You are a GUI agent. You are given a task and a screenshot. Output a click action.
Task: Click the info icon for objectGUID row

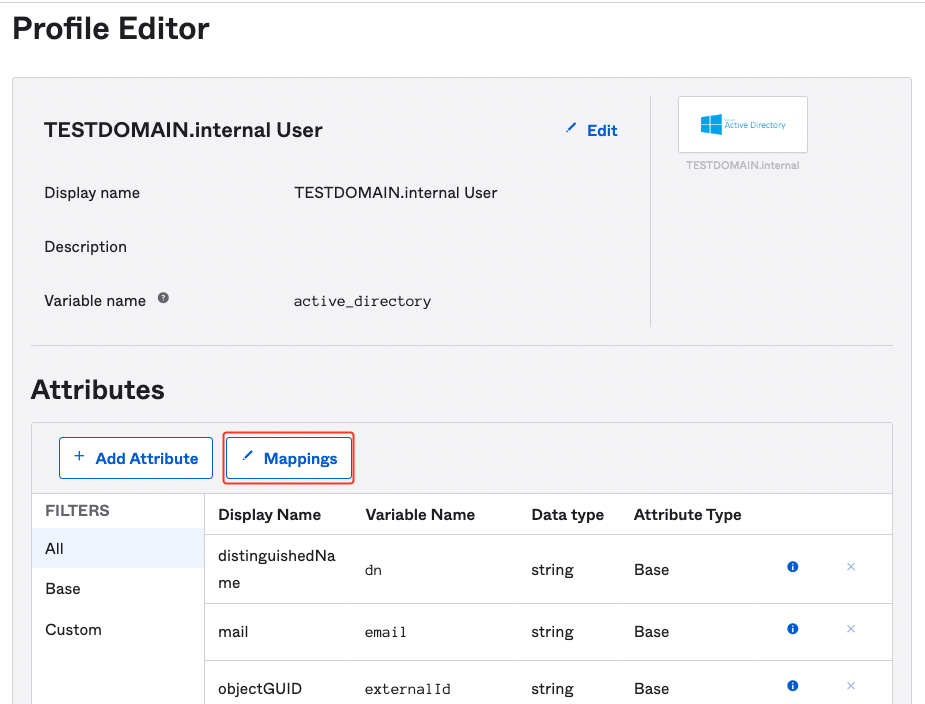tap(792, 686)
